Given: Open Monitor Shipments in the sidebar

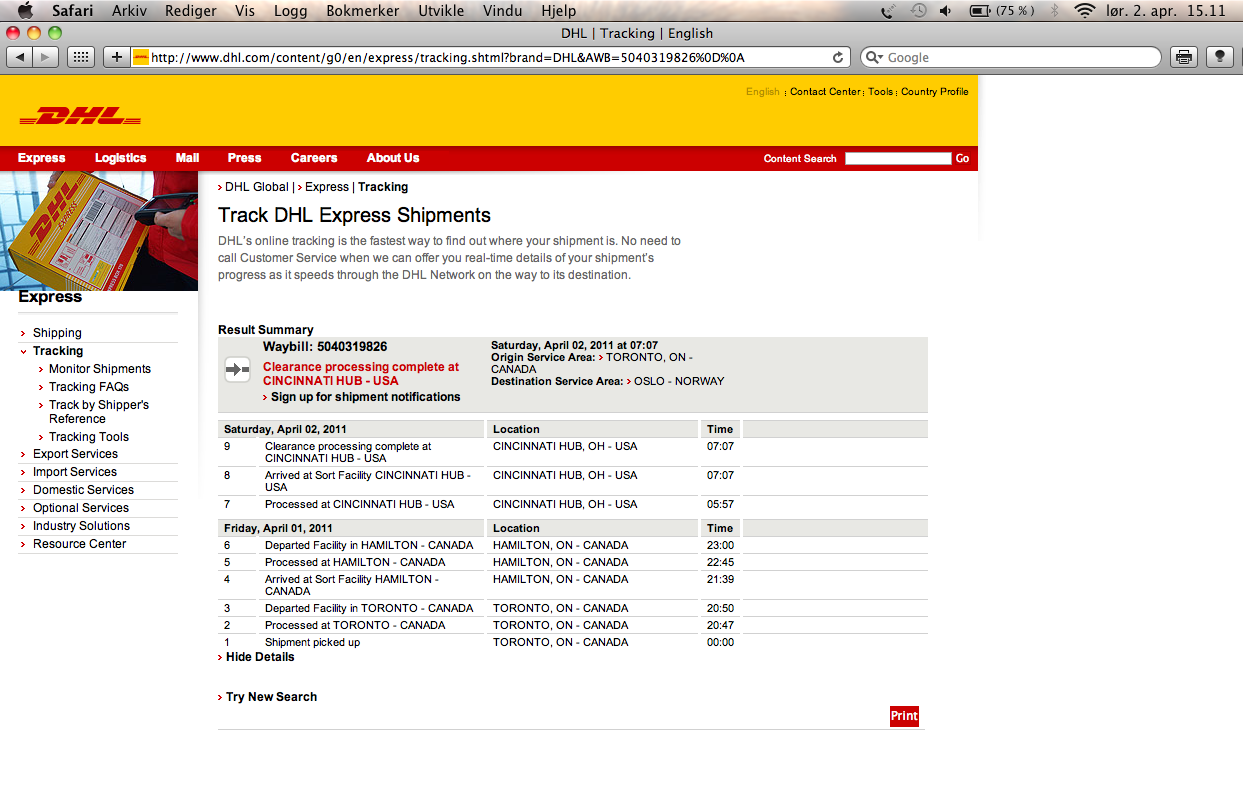Looking at the screenshot, I should 100,369.
